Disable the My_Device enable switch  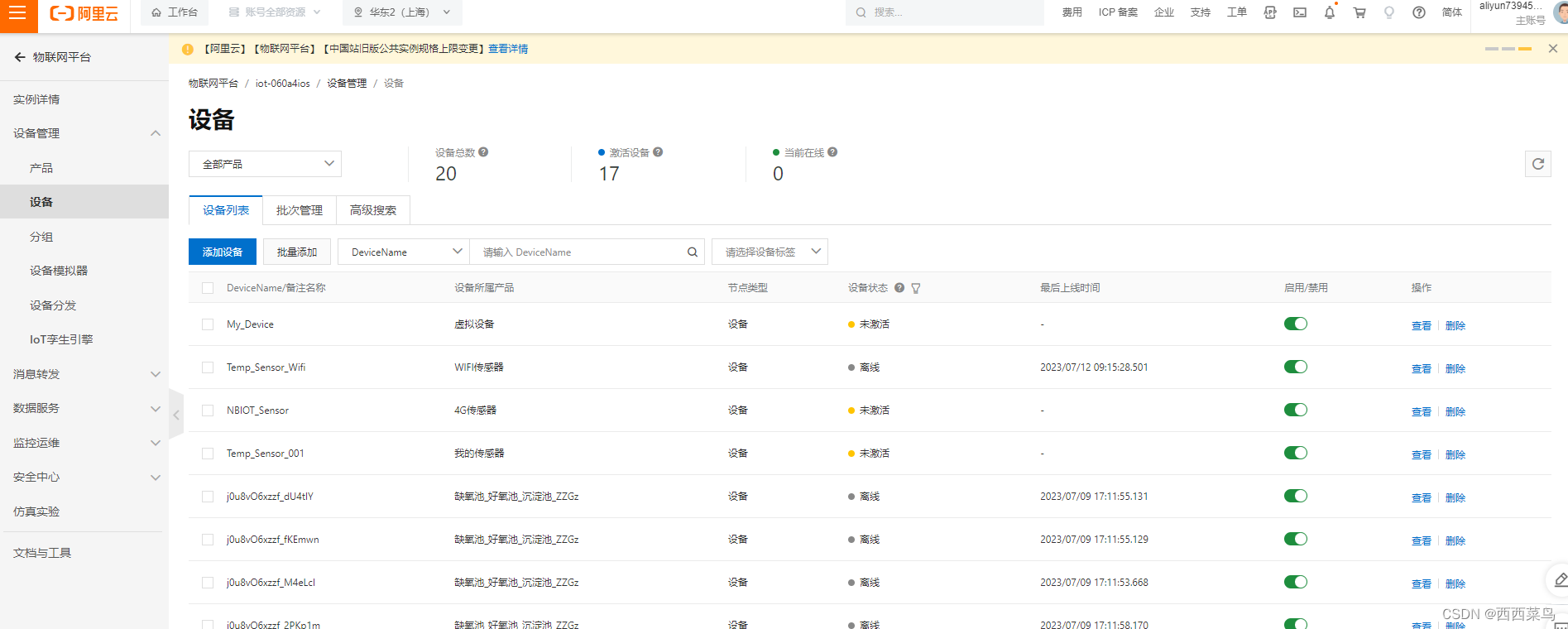[x=1296, y=324]
